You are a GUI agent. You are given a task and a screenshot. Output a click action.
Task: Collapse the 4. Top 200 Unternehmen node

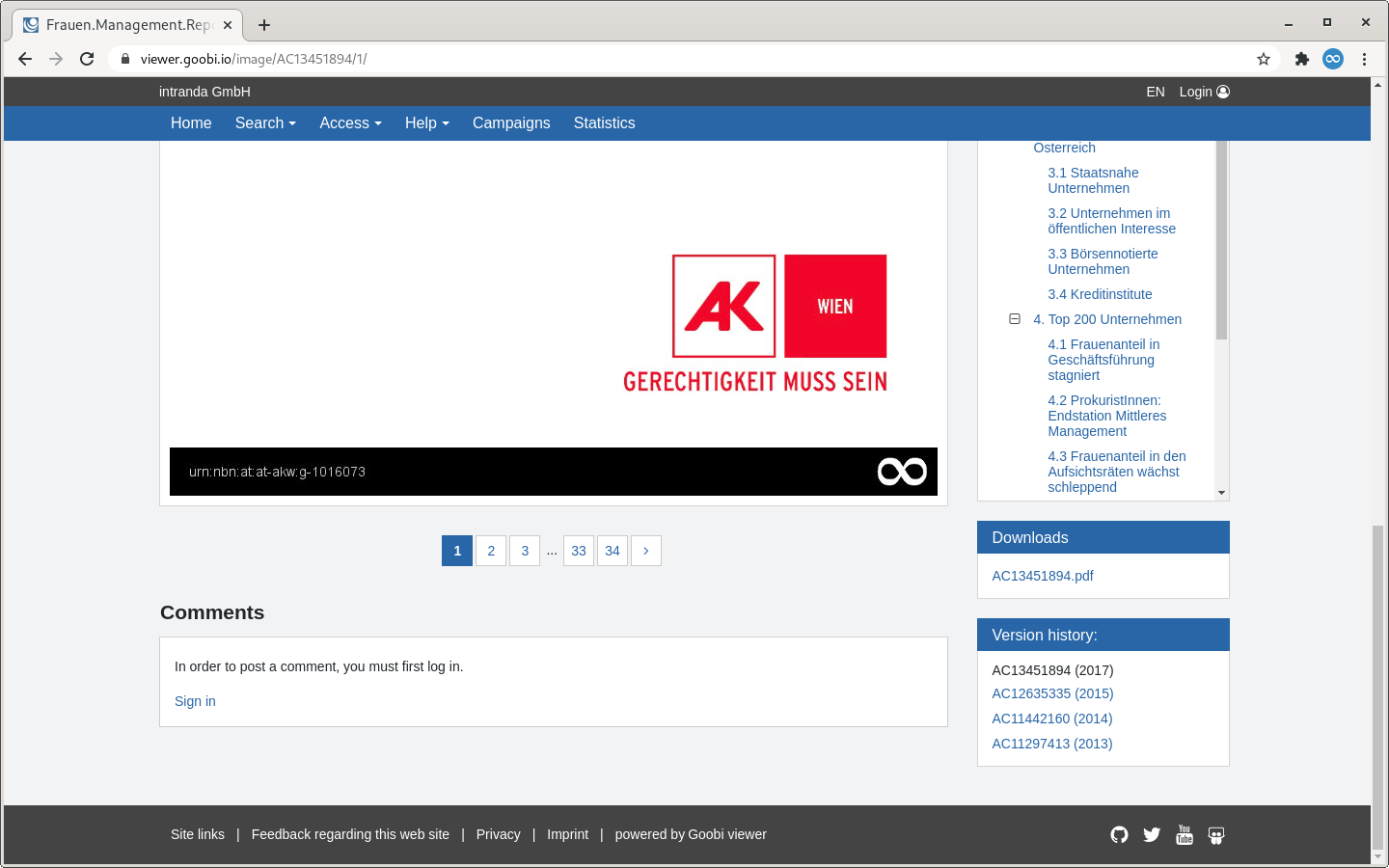[1015, 319]
